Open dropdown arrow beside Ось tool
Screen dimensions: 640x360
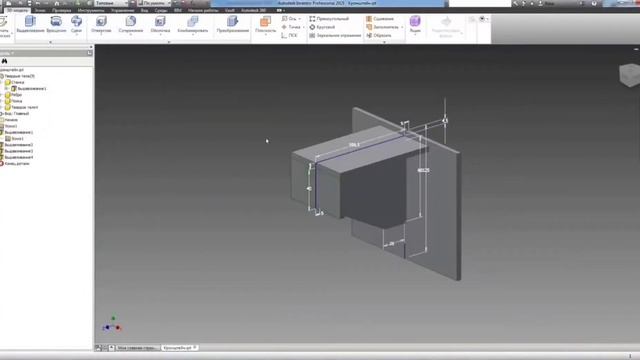[x=300, y=19]
